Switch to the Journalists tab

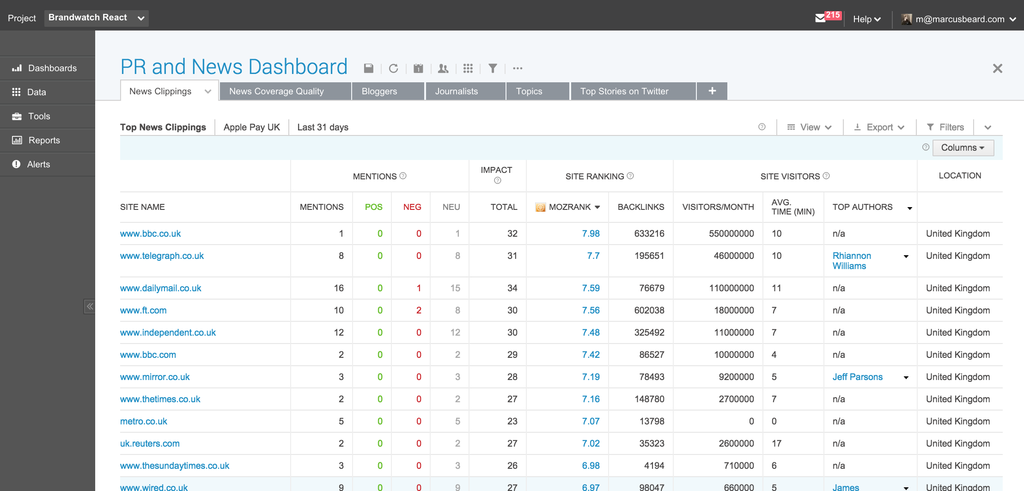point(466,91)
